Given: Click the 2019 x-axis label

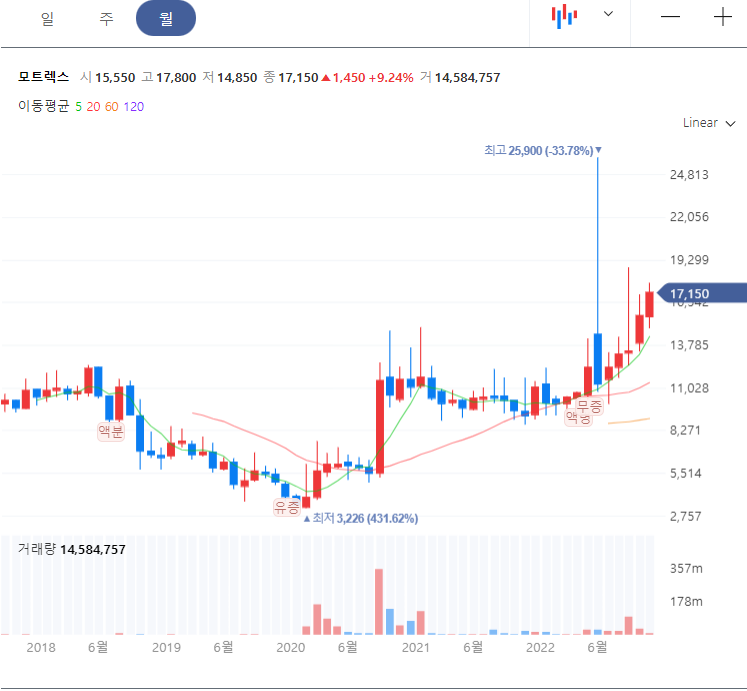Looking at the screenshot, I should click(x=166, y=648).
